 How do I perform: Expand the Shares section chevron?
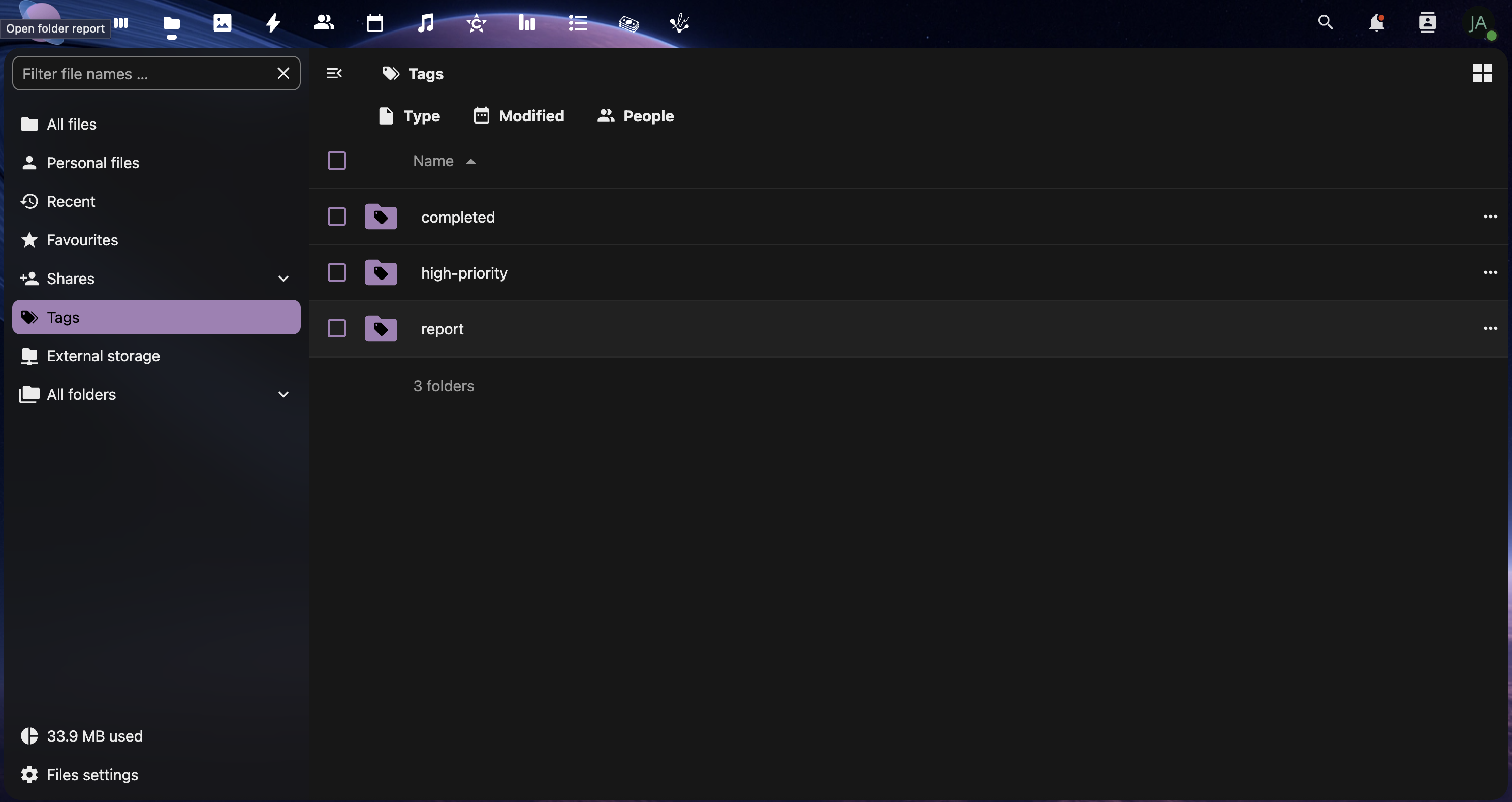coord(283,279)
